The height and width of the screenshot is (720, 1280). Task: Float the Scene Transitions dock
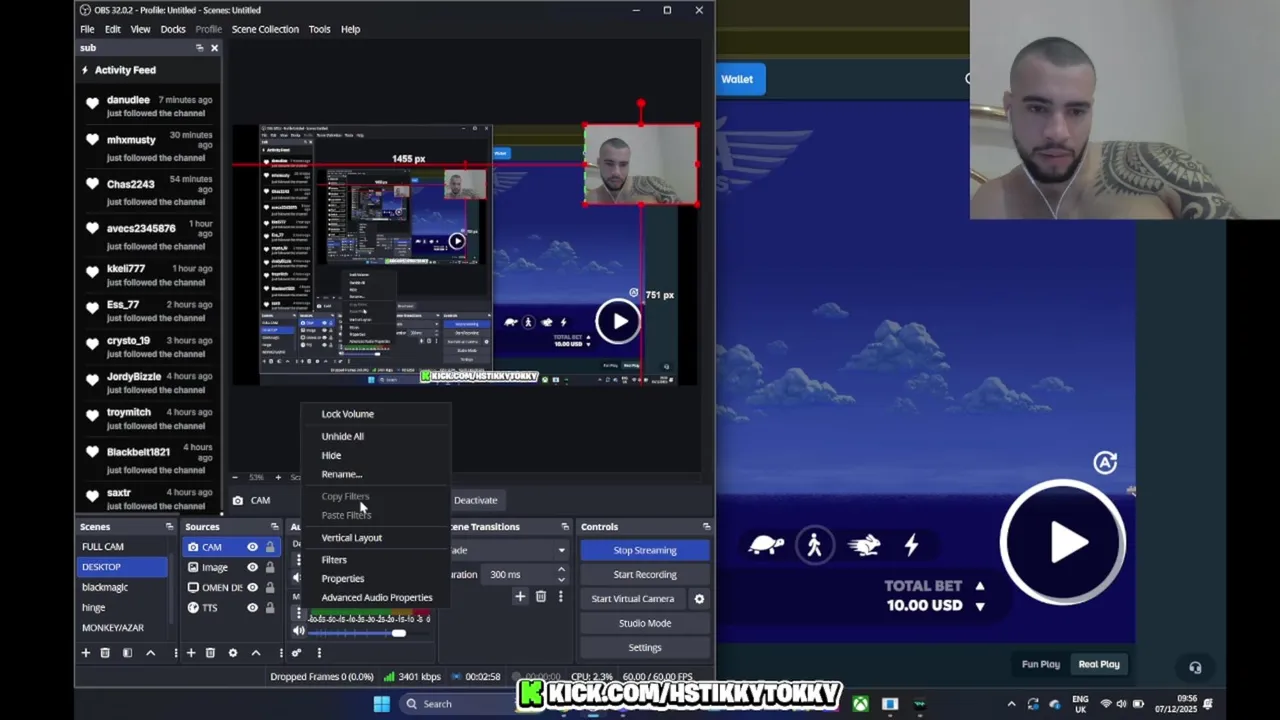565,527
